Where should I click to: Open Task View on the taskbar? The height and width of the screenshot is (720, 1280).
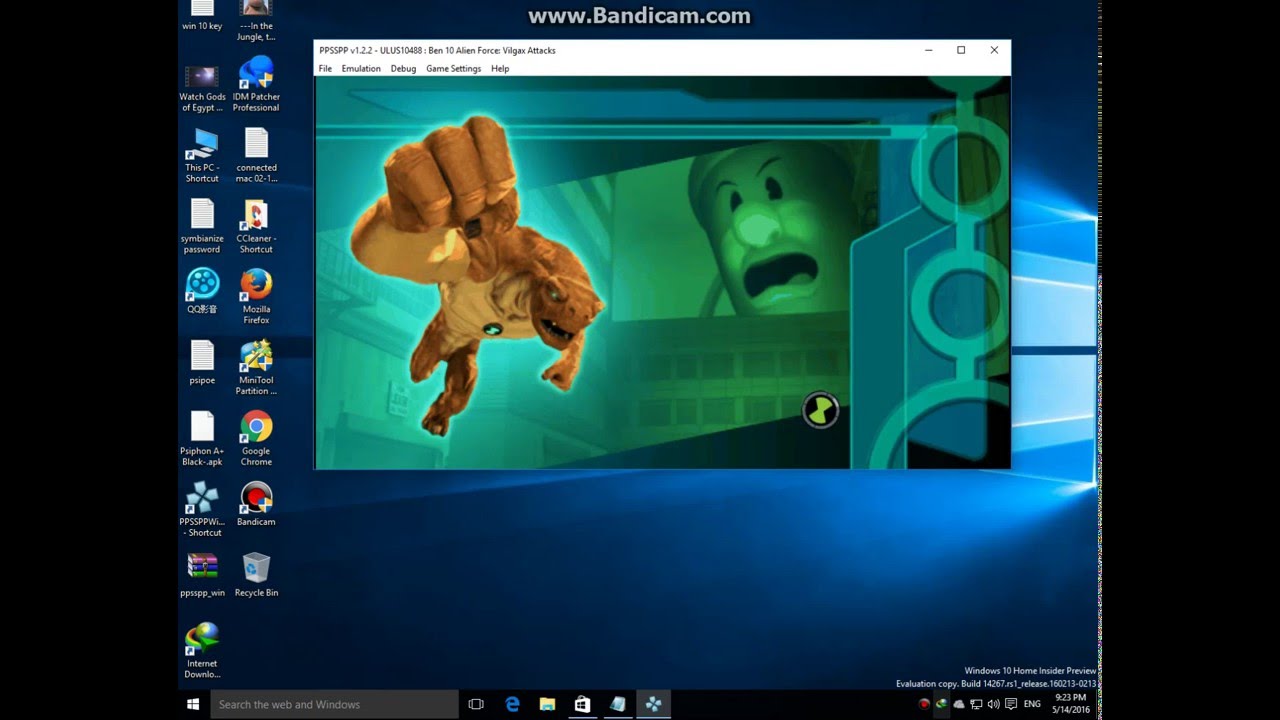[x=476, y=704]
